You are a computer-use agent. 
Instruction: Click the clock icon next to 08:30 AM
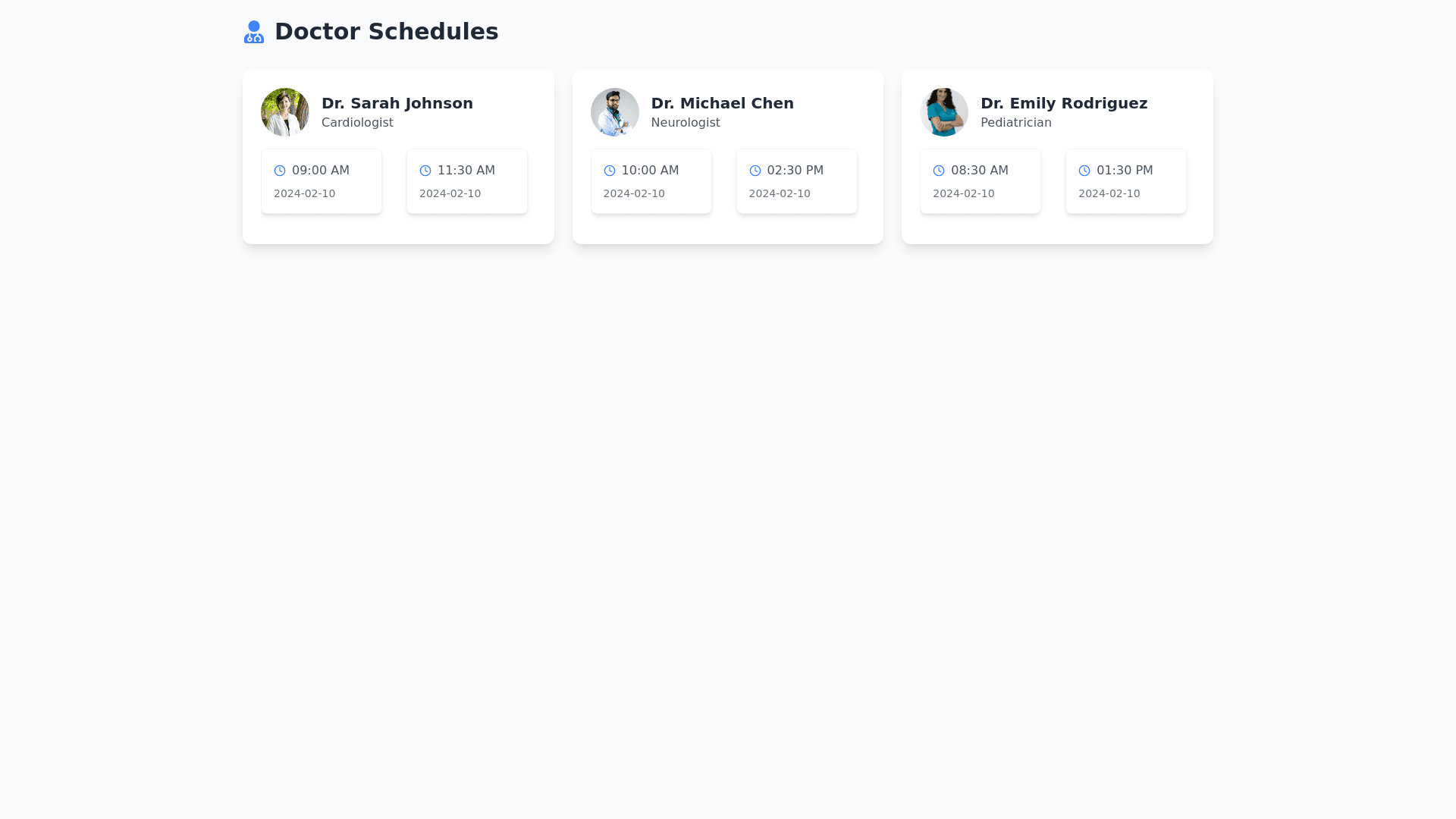939,171
